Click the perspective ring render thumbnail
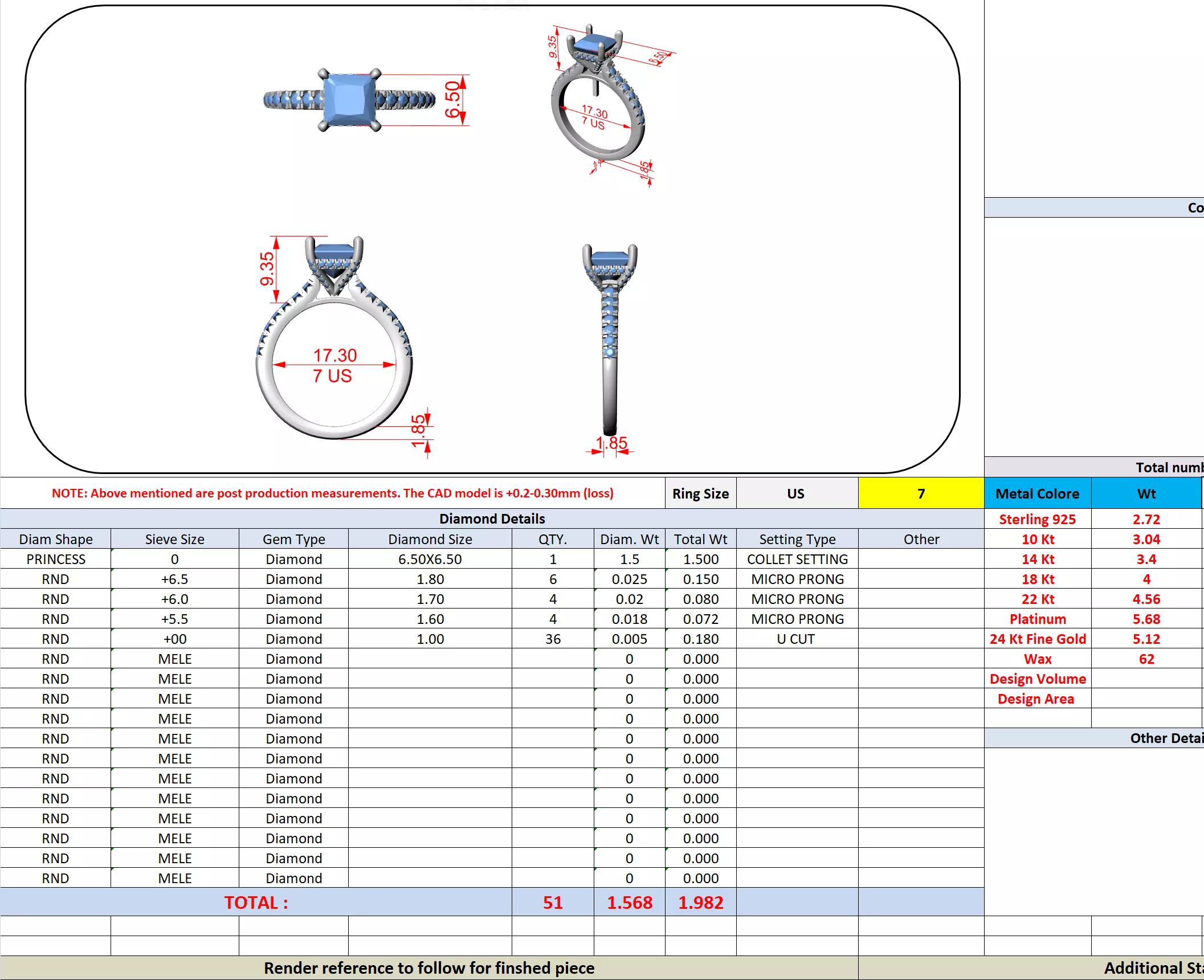1204x980 pixels. pos(598,100)
